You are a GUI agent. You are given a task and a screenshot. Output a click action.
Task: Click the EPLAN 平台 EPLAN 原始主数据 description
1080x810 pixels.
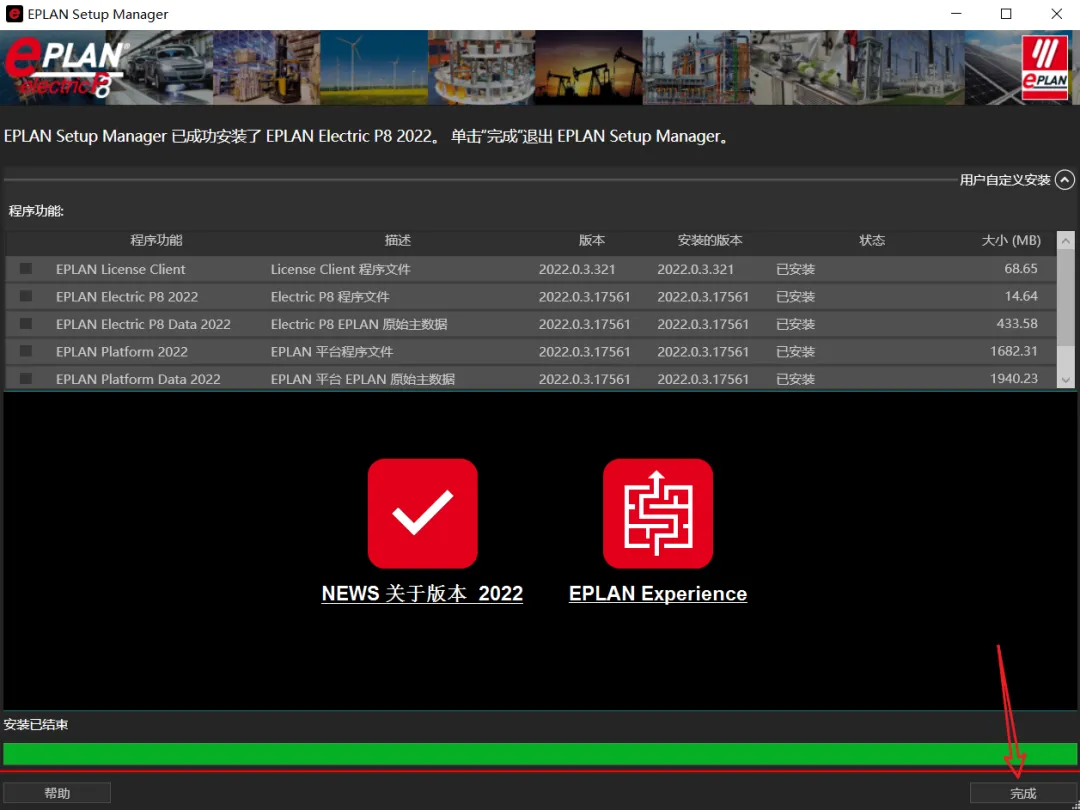[362, 380]
